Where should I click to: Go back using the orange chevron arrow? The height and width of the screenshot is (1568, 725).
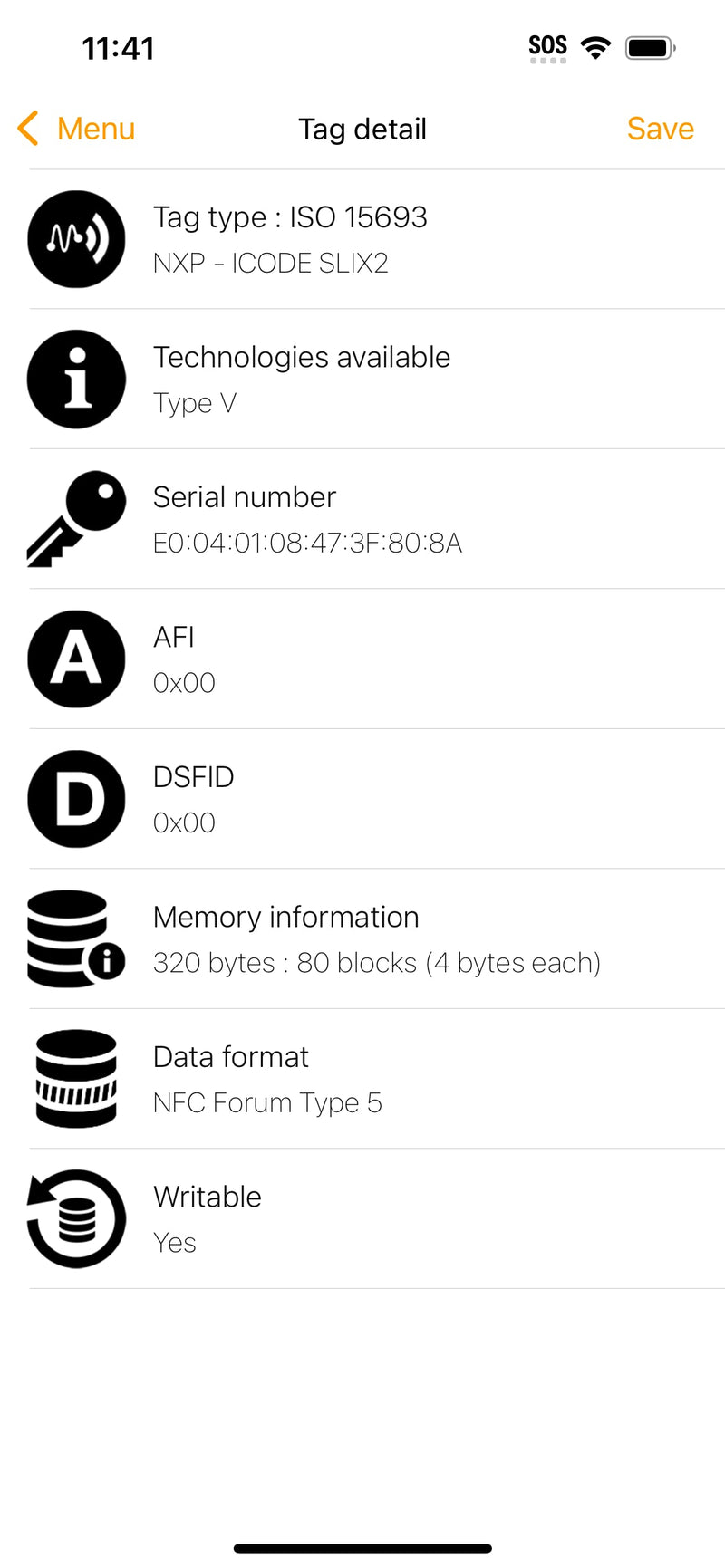[x=28, y=129]
